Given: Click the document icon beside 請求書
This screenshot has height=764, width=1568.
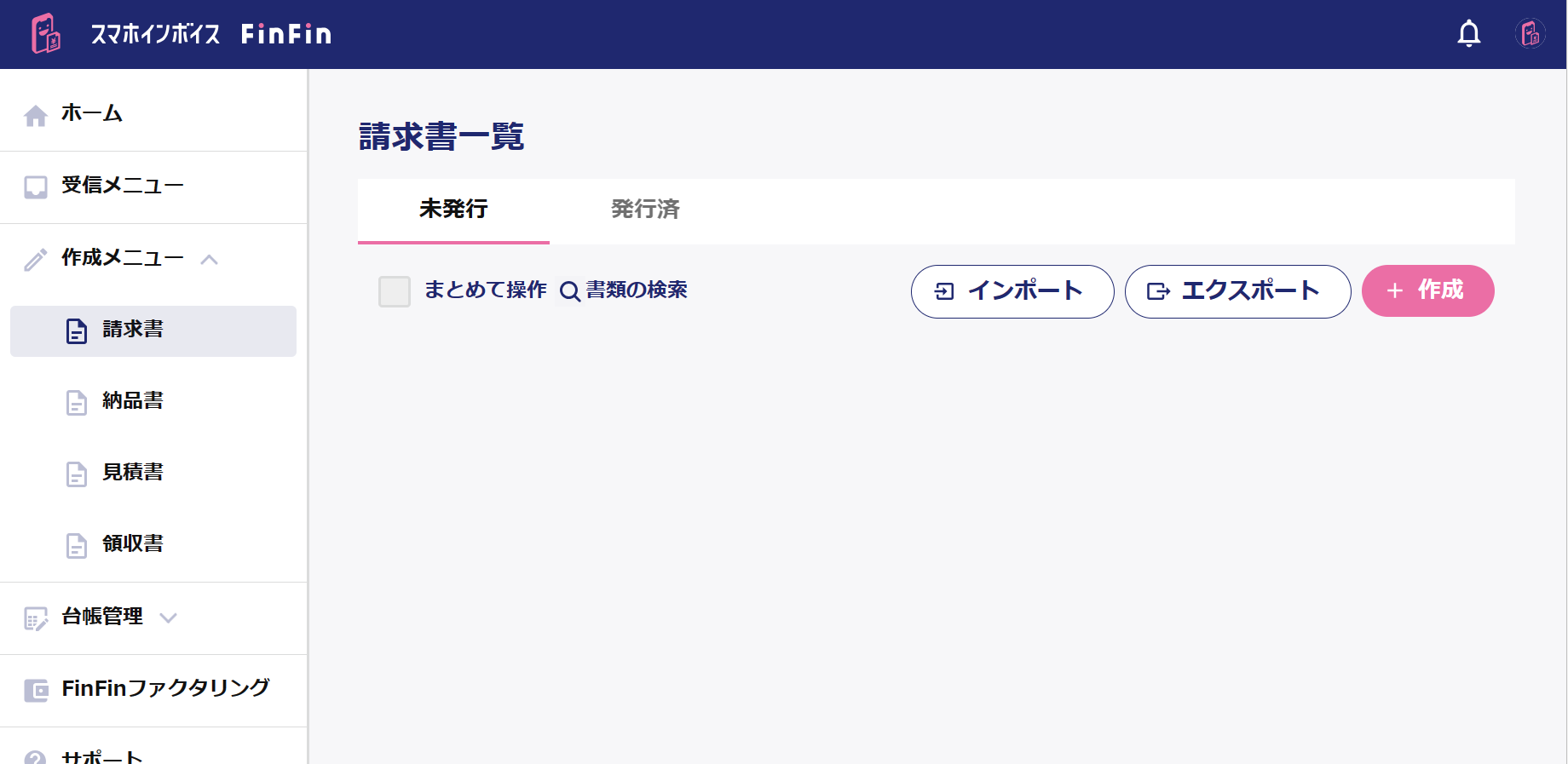Looking at the screenshot, I should pos(77,331).
